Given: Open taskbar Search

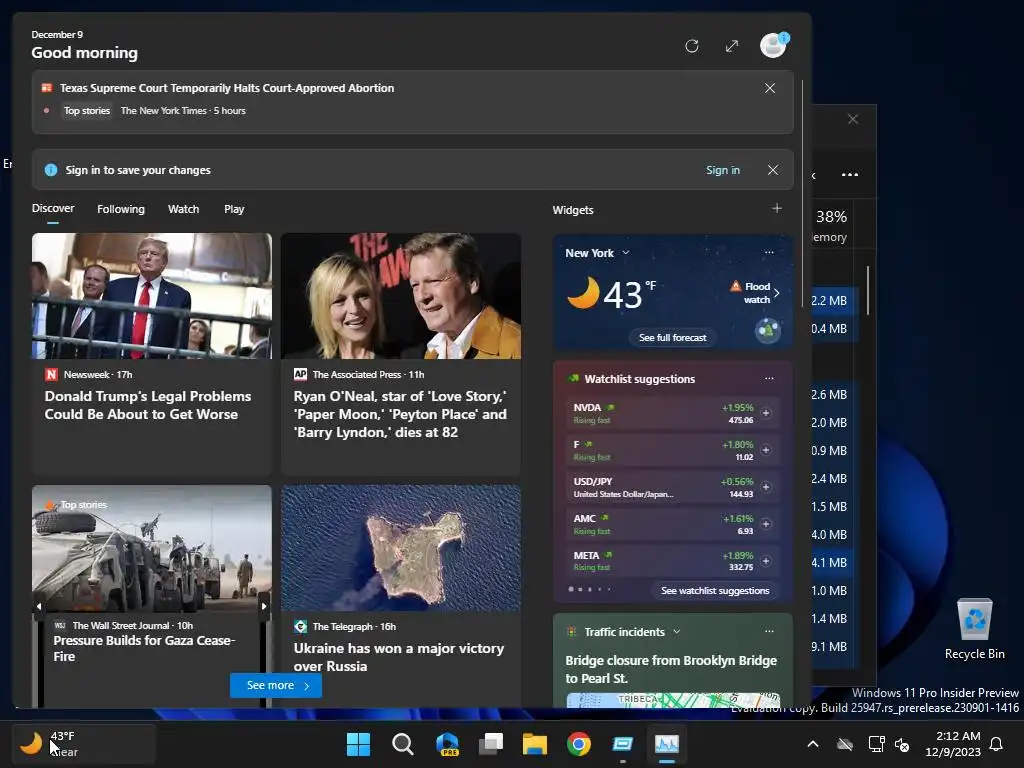Looking at the screenshot, I should (402, 744).
